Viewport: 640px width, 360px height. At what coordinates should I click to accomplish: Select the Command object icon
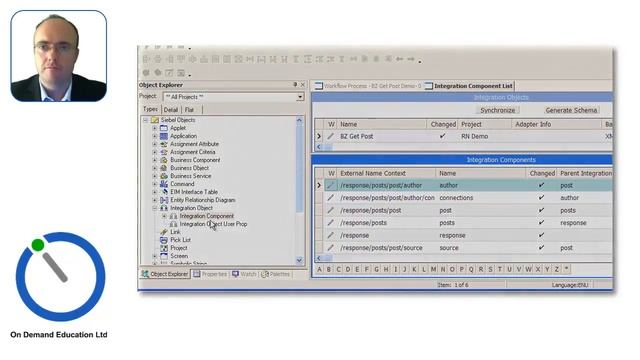pos(164,184)
